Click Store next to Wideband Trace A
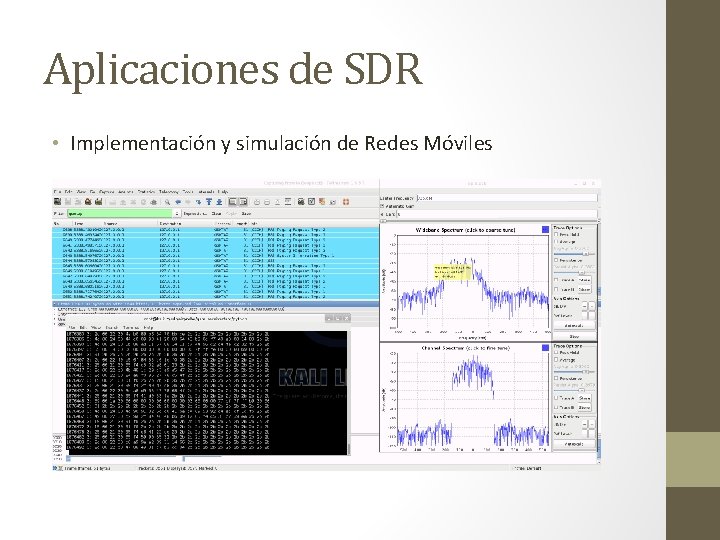 585,280
